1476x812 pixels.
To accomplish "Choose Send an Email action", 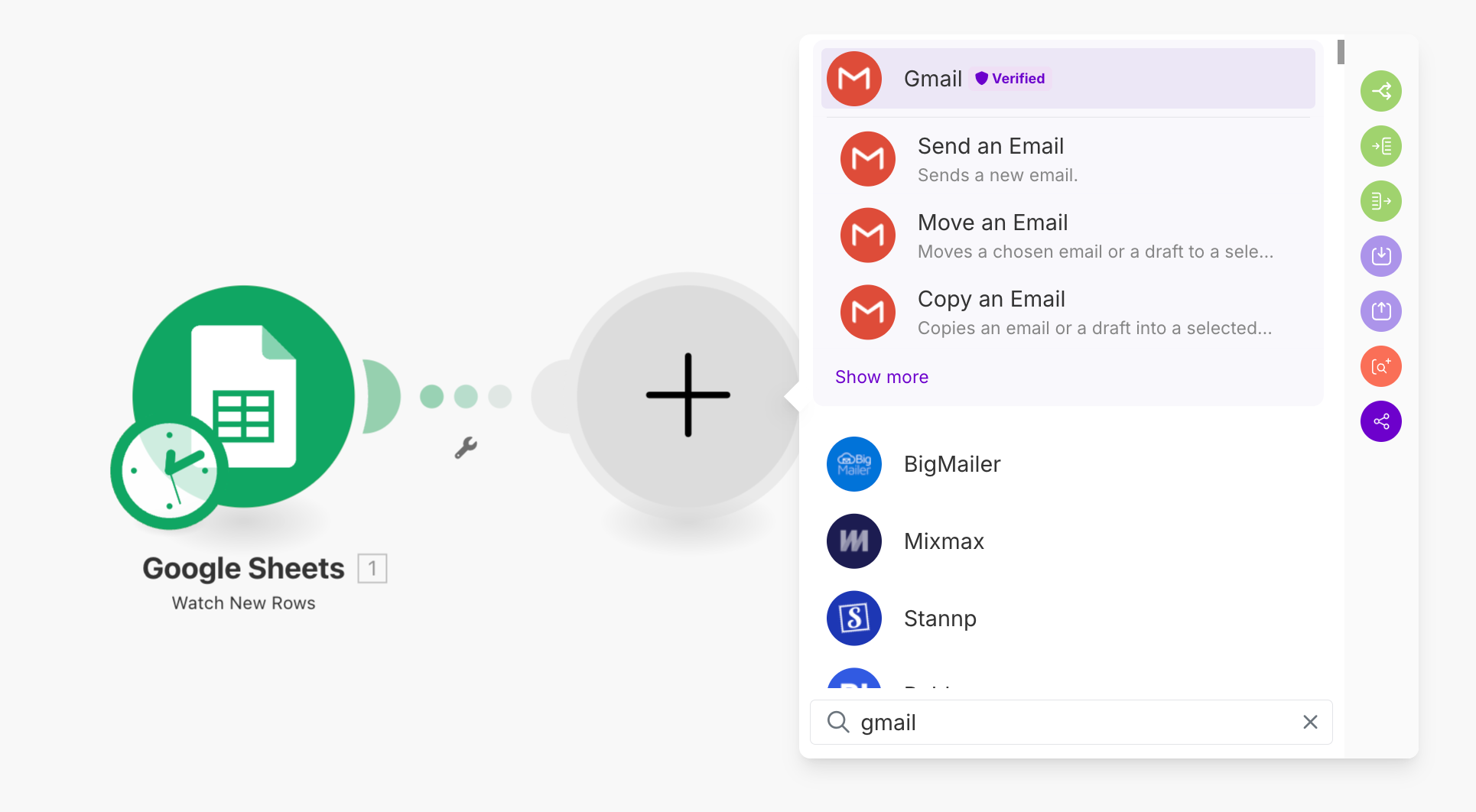I will tap(1068, 159).
